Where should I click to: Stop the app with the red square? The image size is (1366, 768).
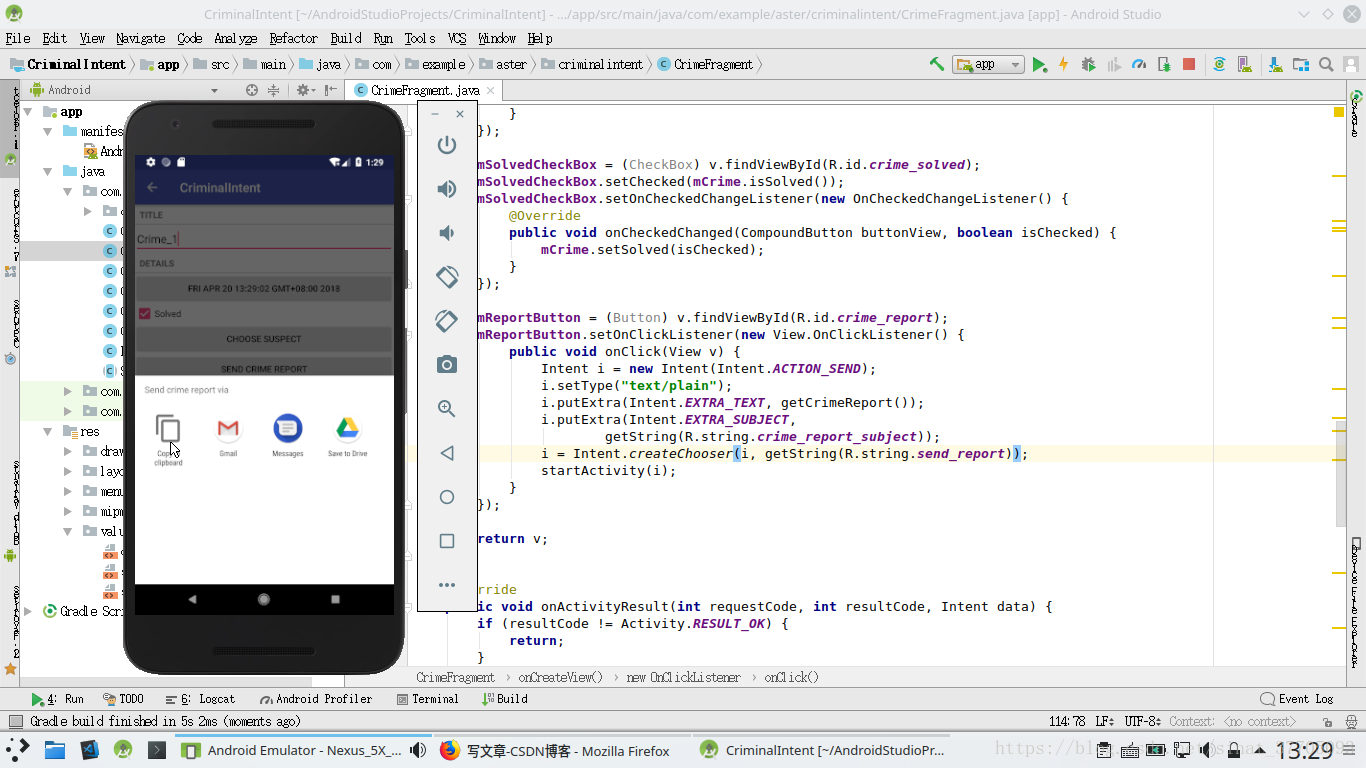point(1189,64)
